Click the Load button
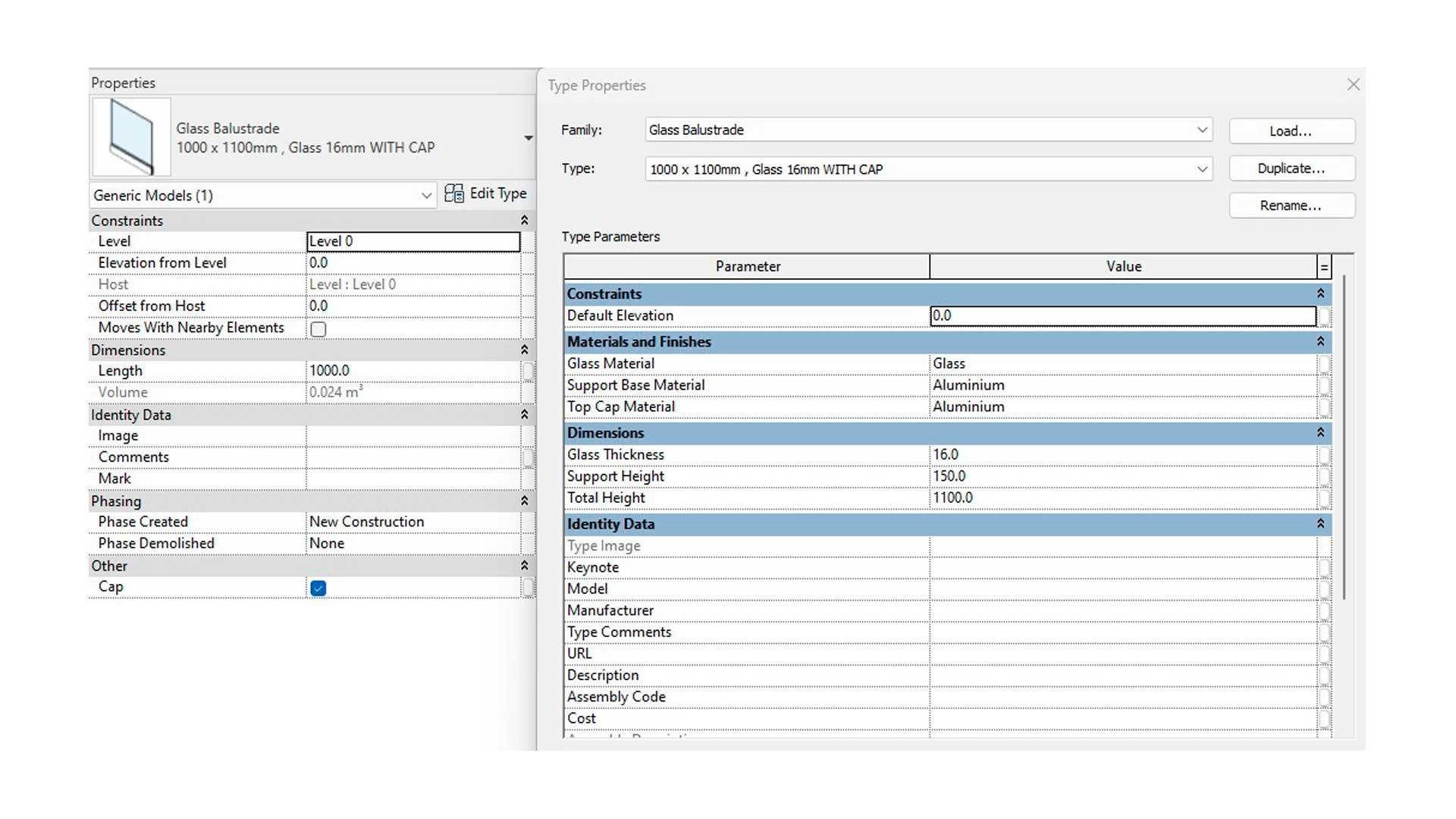Viewport: 1456px width, 819px height. (1291, 131)
